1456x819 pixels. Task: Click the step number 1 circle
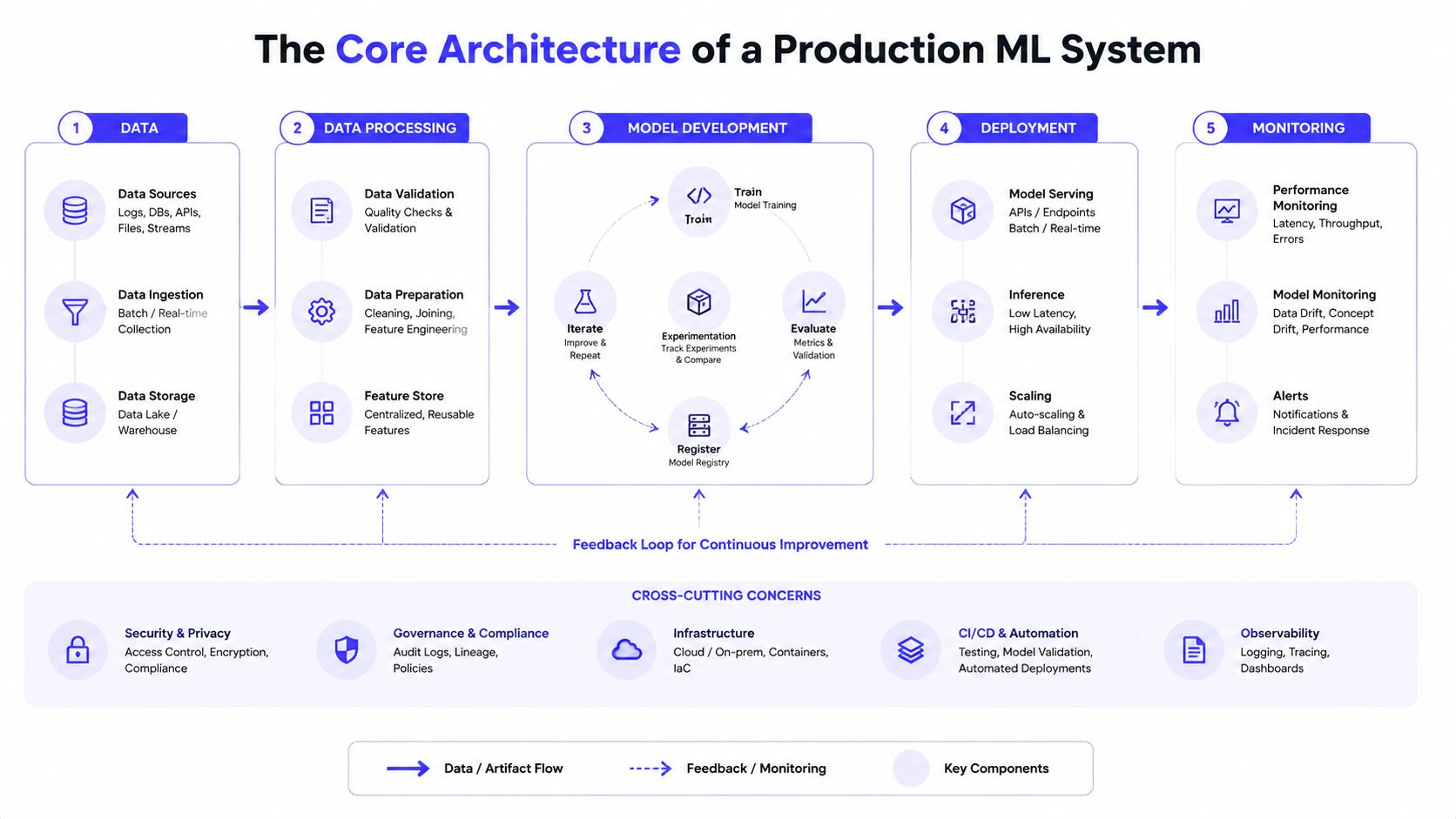76,128
